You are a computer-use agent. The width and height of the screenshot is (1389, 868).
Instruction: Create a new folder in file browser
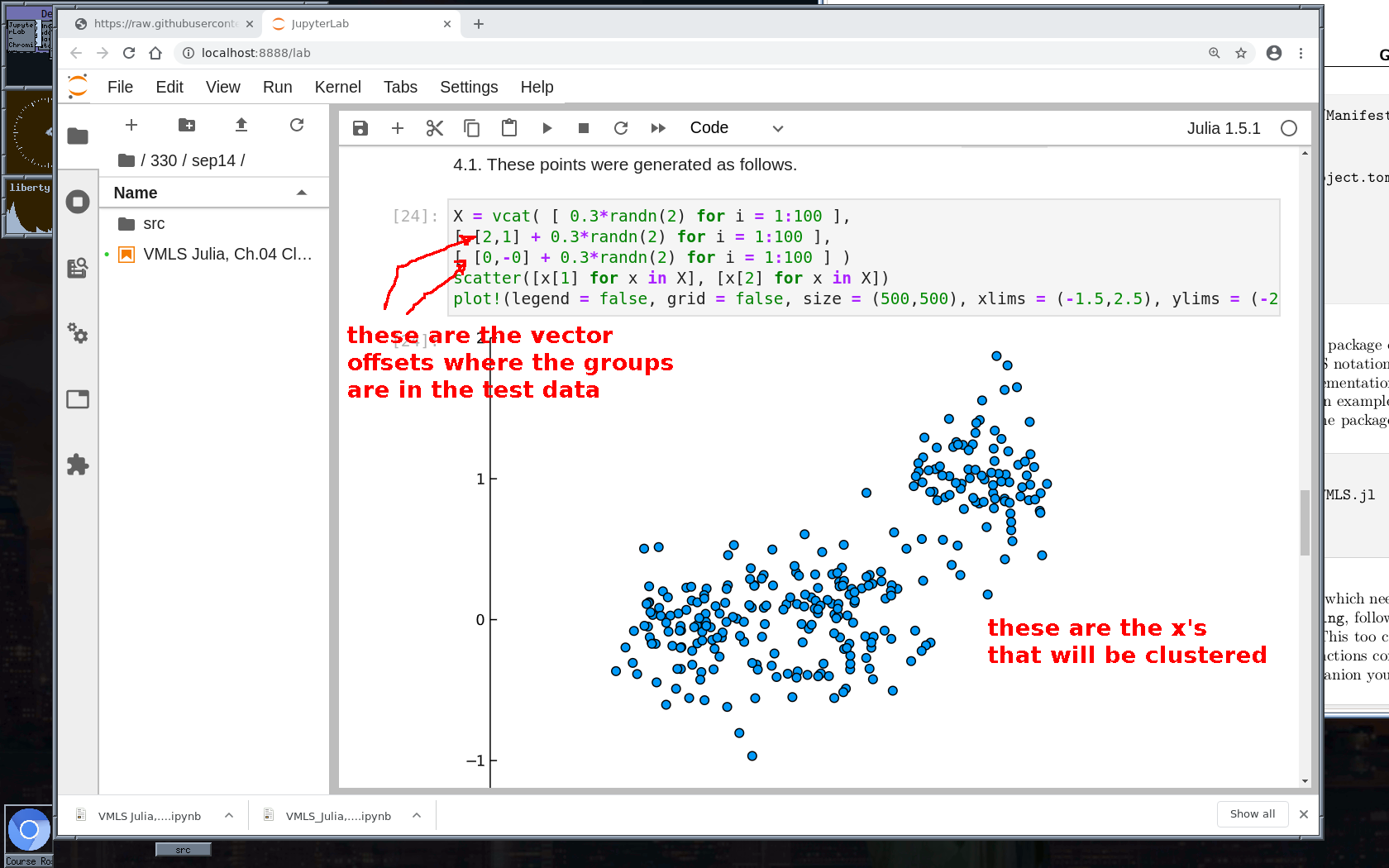(x=187, y=125)
